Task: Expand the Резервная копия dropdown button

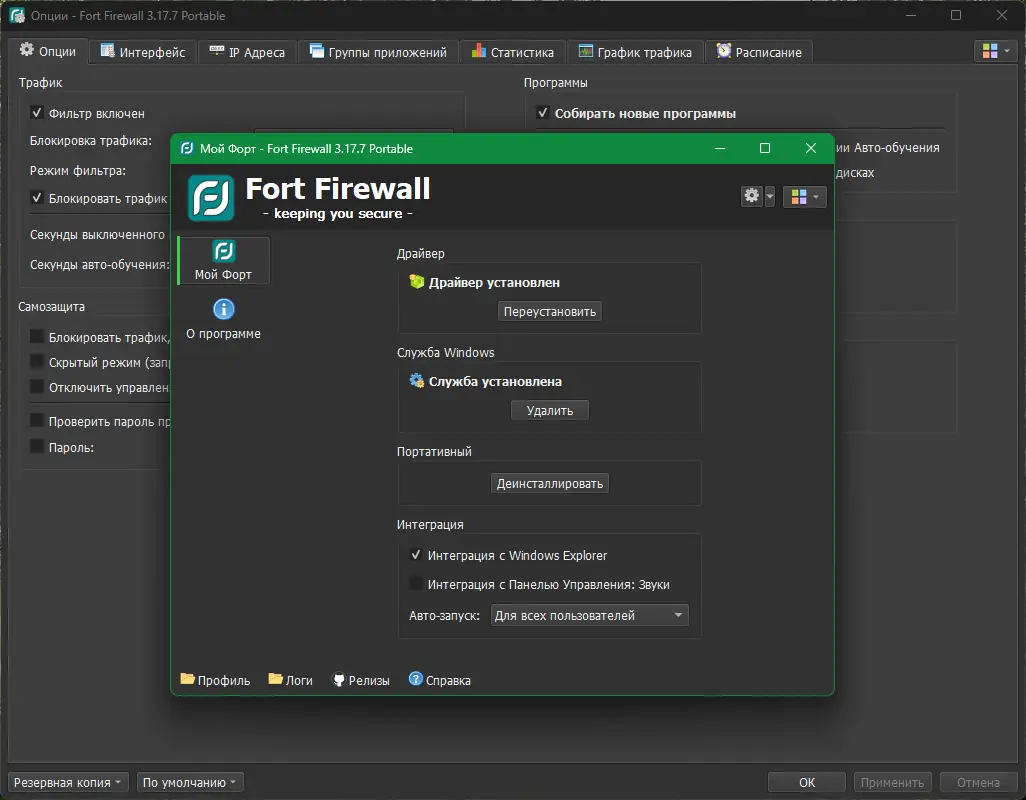Action: 68,782
